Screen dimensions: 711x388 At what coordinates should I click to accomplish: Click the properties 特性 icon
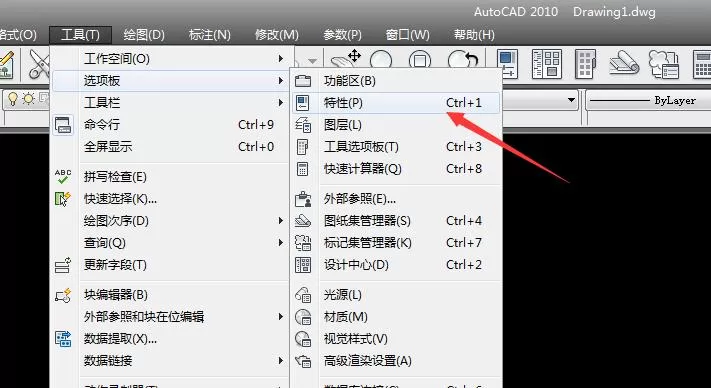302,103
